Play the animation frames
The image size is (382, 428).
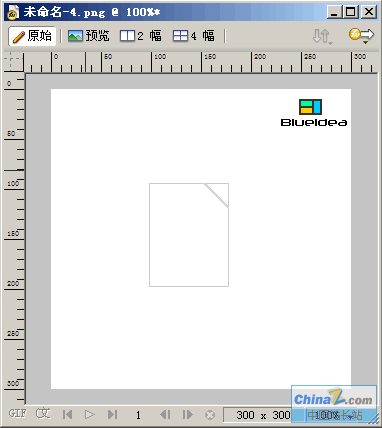click(x=89, y=415)
